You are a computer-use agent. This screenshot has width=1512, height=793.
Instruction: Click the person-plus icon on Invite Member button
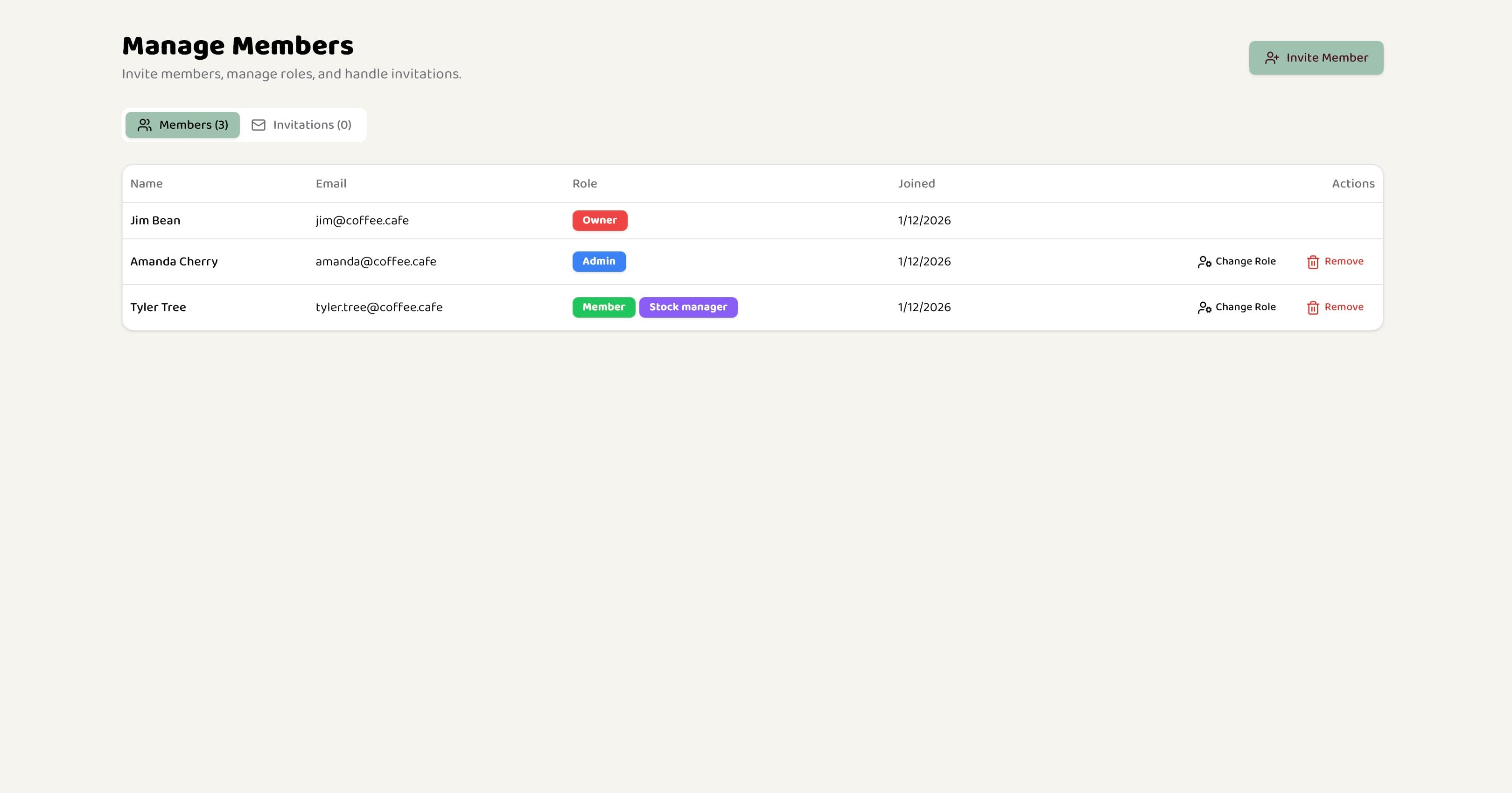tap(1271, 57)
